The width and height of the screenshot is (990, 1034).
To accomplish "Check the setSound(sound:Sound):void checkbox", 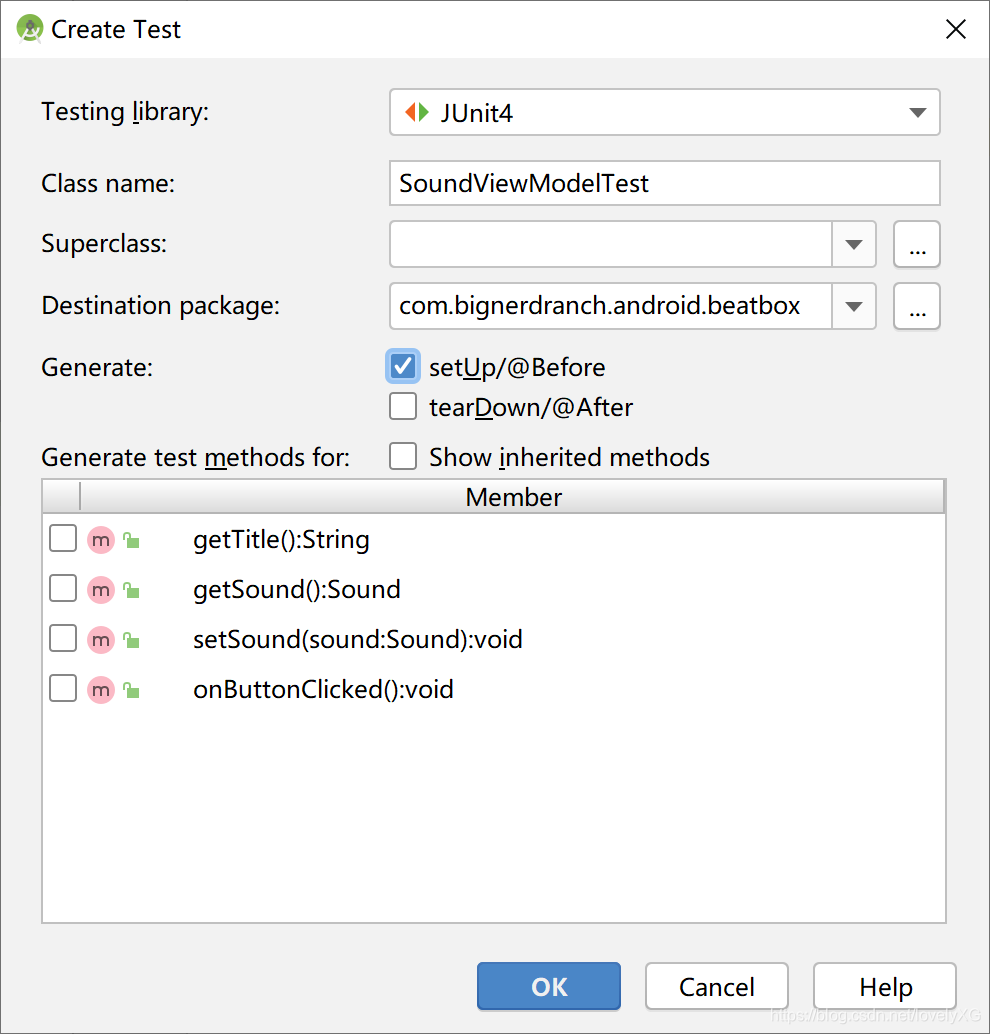I will click(x=63, y=638).
